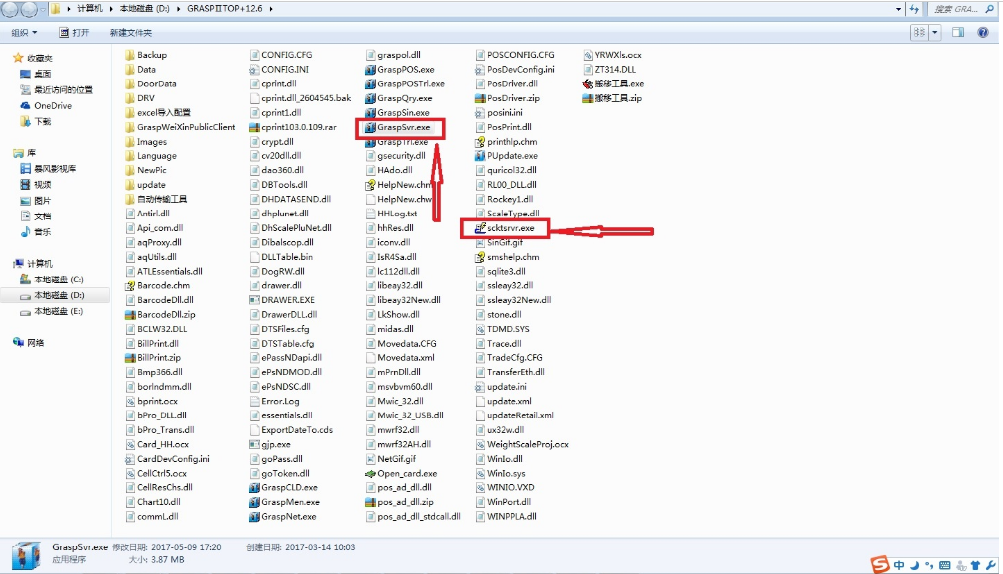Select cprint103.0.109.rar archive icon

click(x=254, y=127)
